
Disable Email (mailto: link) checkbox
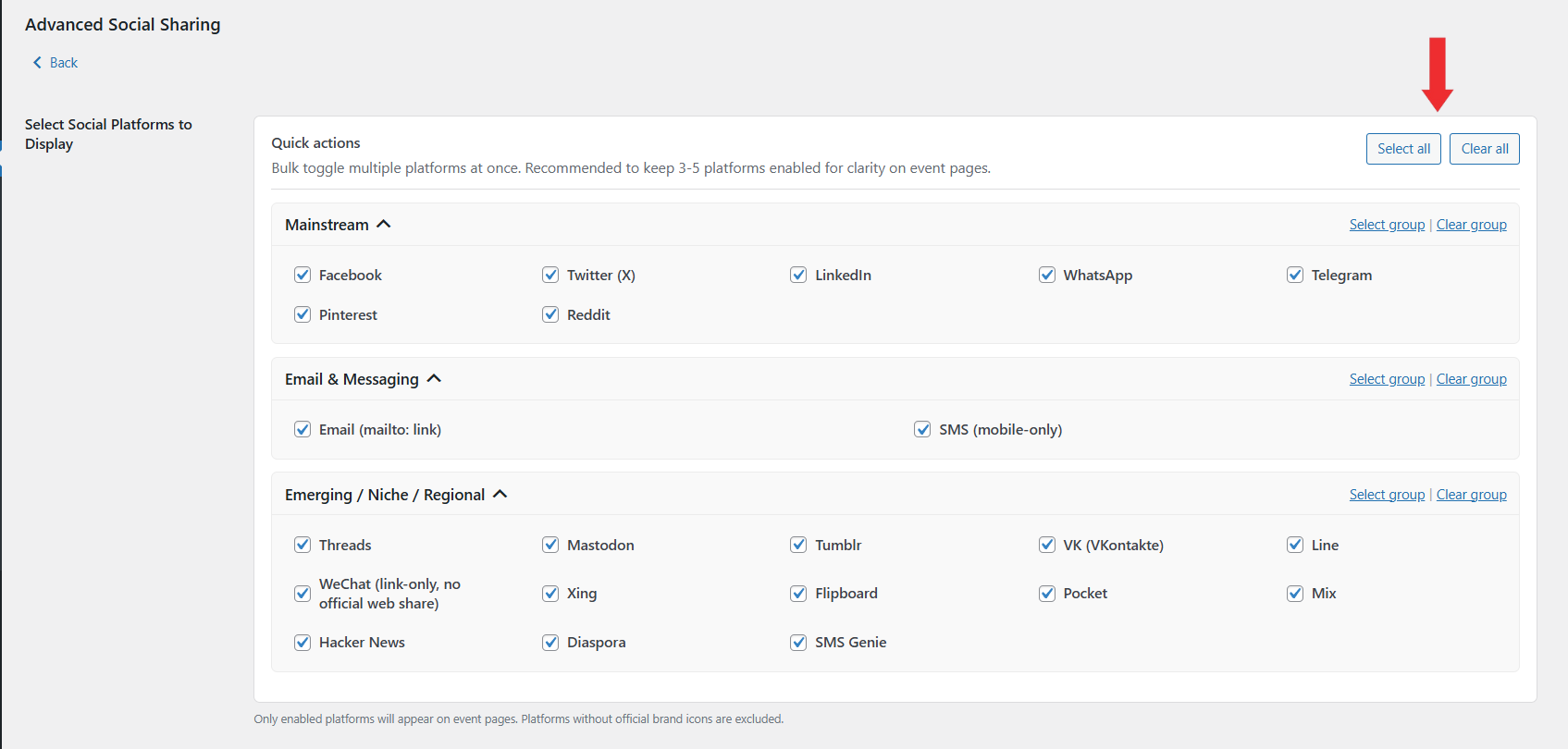pos(302,429)
